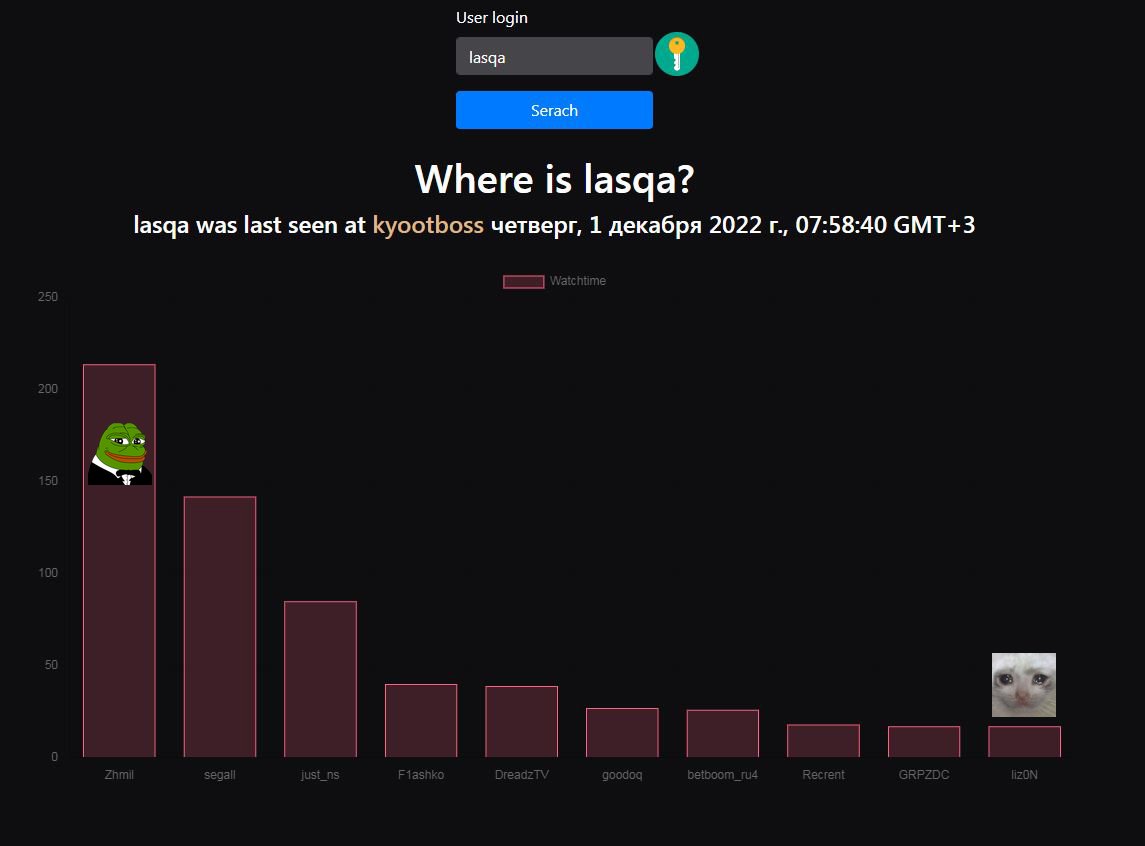
Task: Click the goodoq watchtime bar
Action: [x=622, y=732]
